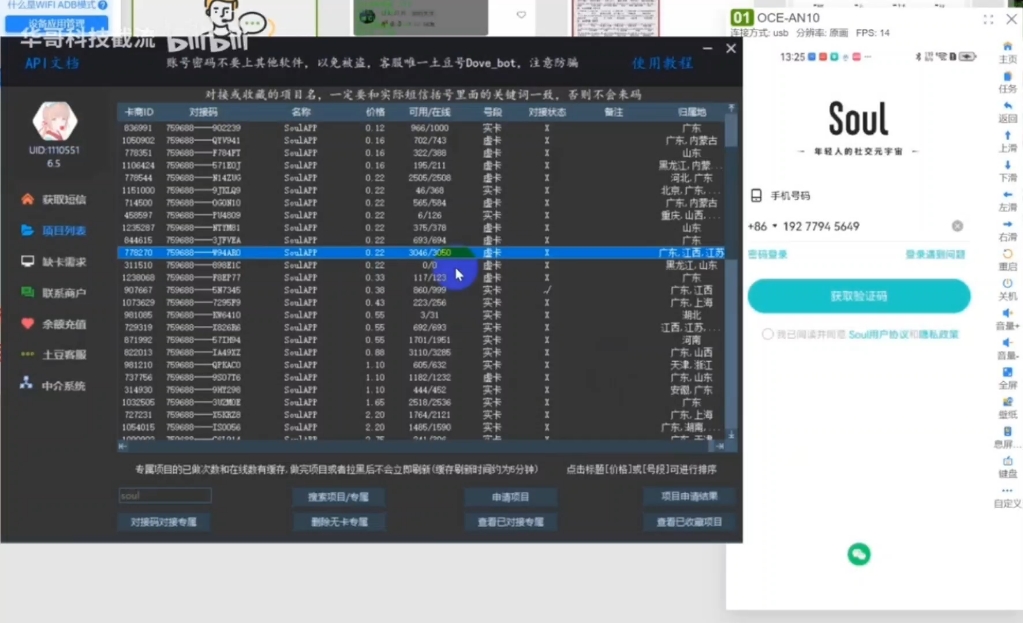Agree to Soul user agreement radio button
The width and height of the screenshot is (1023, 623).
tap(768, 334)
